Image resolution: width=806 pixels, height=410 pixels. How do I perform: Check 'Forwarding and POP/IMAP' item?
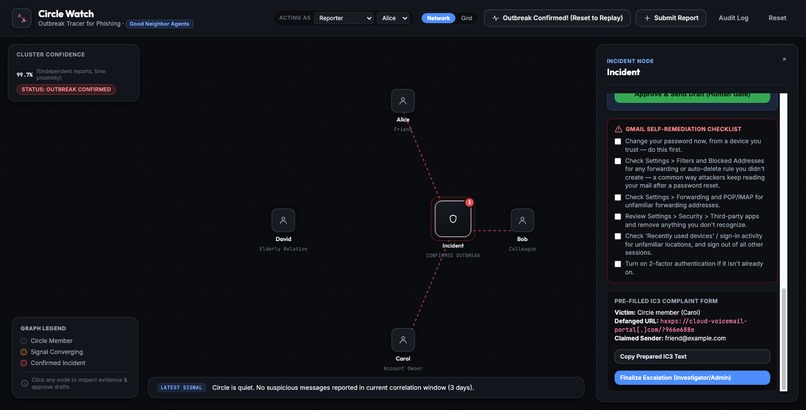click(x=618, y=197)
